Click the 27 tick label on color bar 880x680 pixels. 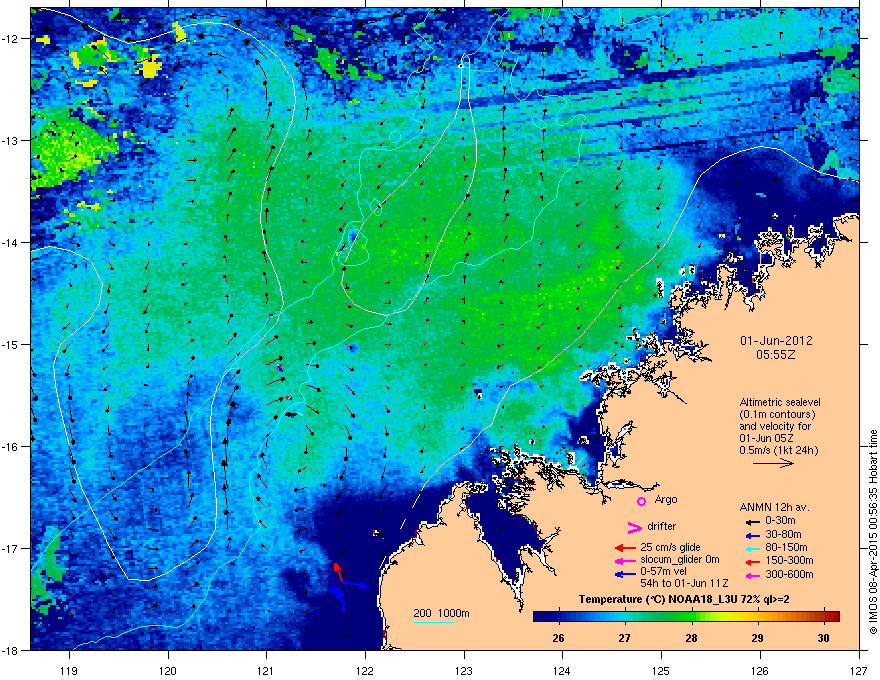(625, 638)
